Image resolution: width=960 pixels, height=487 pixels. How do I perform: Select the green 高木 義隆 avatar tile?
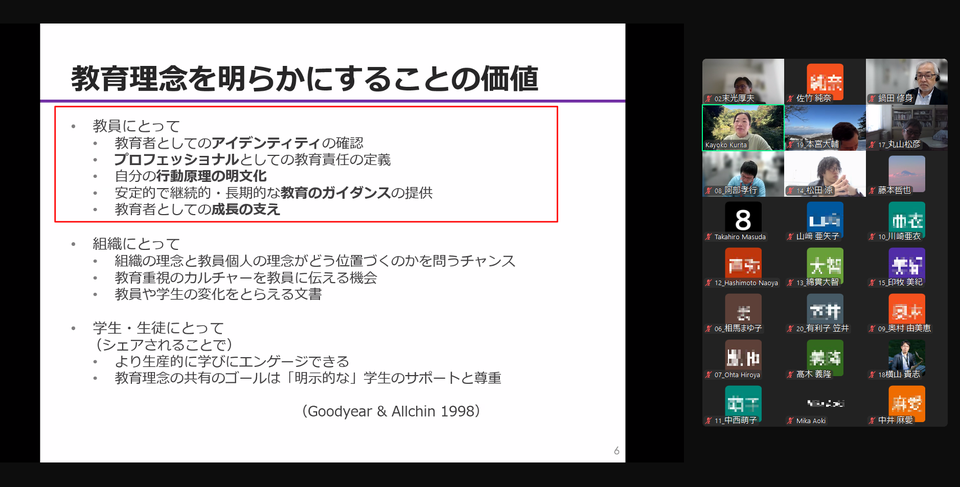824,357
